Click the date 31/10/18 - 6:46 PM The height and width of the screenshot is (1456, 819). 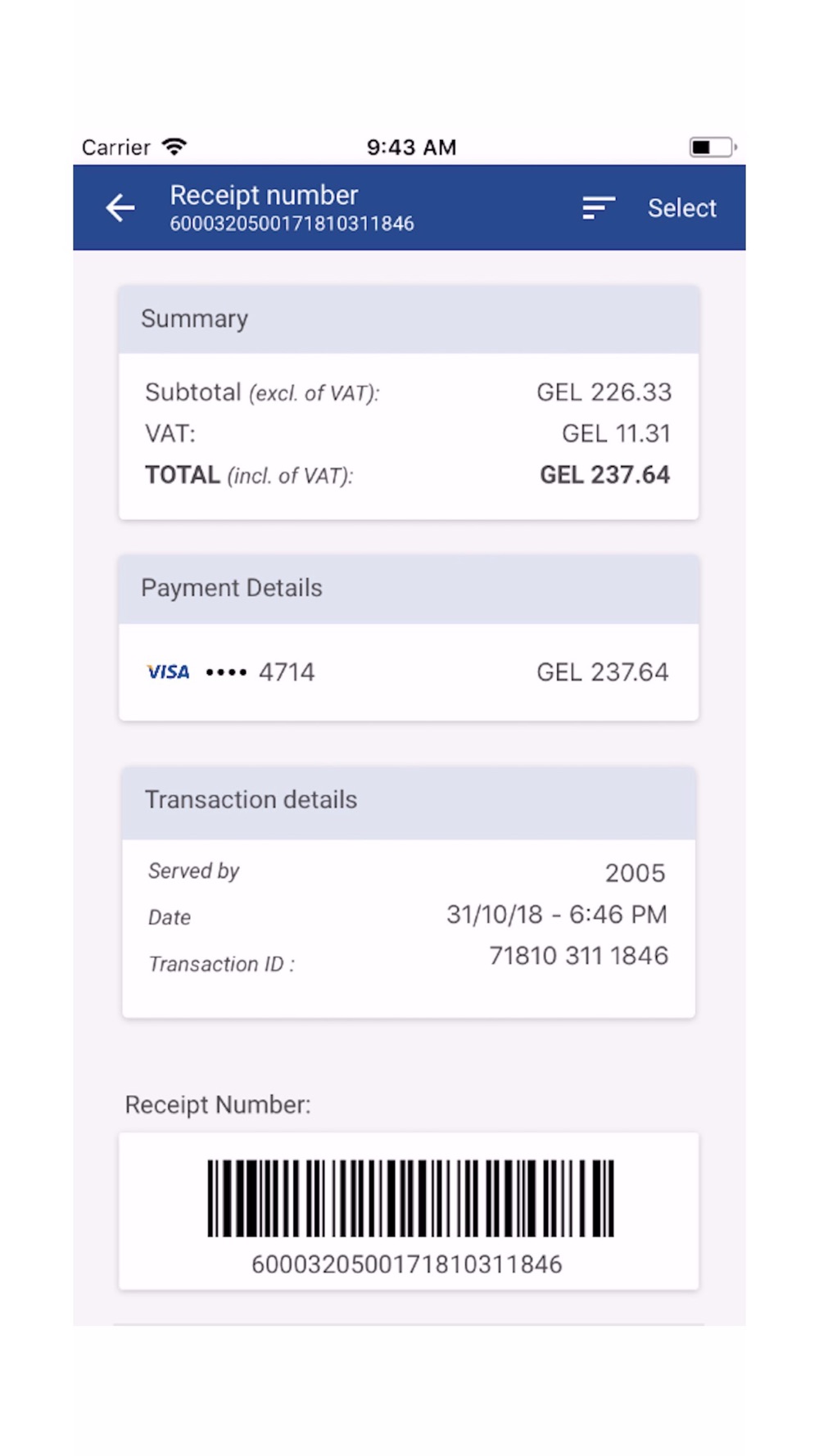(x=557, y=915)
